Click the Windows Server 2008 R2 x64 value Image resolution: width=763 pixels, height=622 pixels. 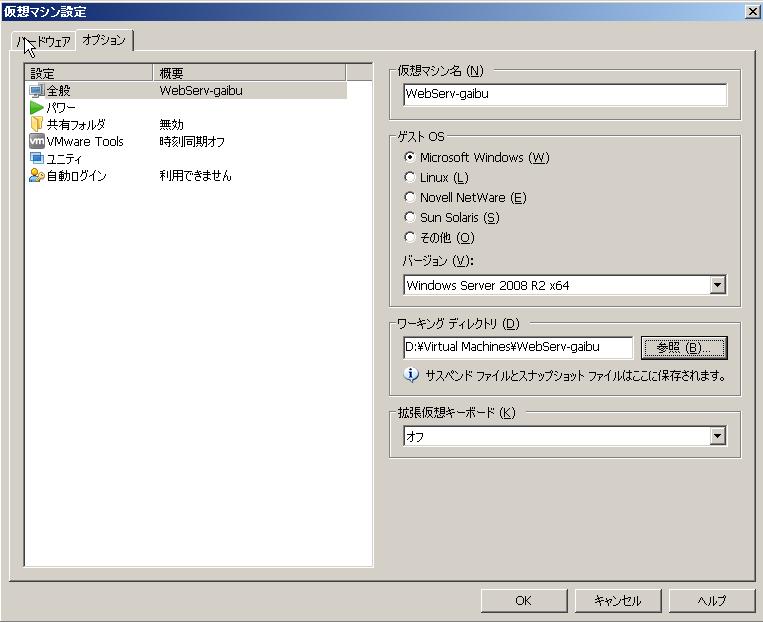(488, 285)
